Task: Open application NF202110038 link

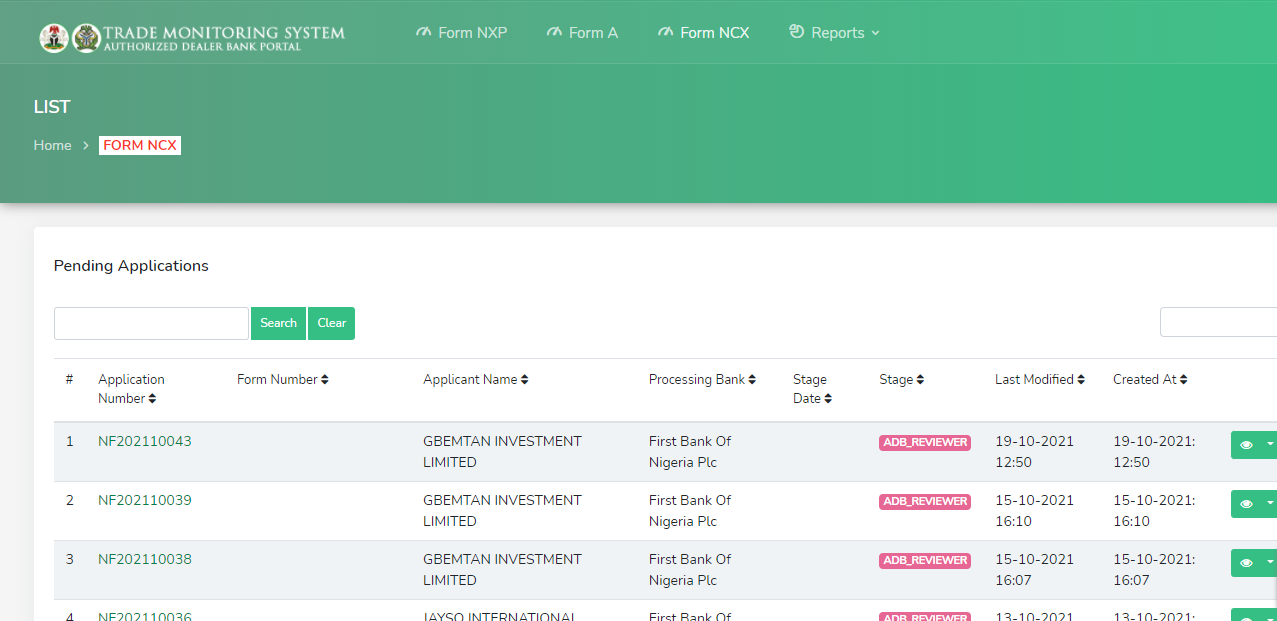Action: click(x=145, y=559)
